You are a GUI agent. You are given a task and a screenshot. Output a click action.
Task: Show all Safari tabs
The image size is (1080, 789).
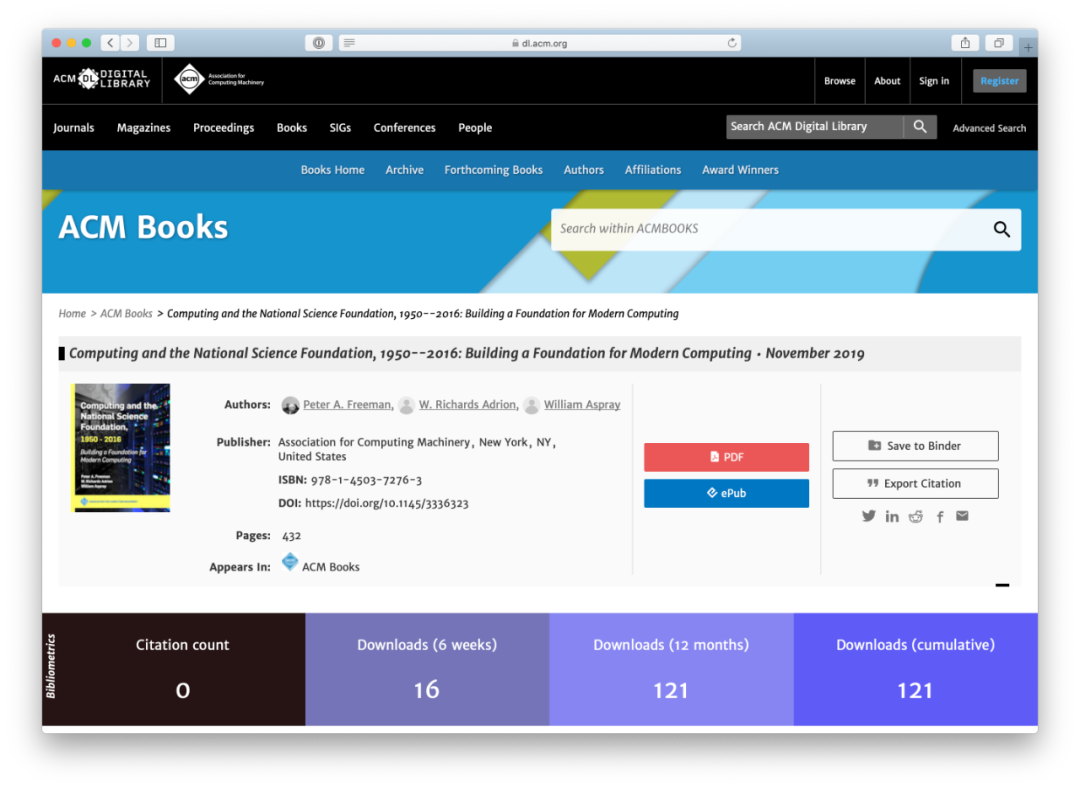(998, 43)
